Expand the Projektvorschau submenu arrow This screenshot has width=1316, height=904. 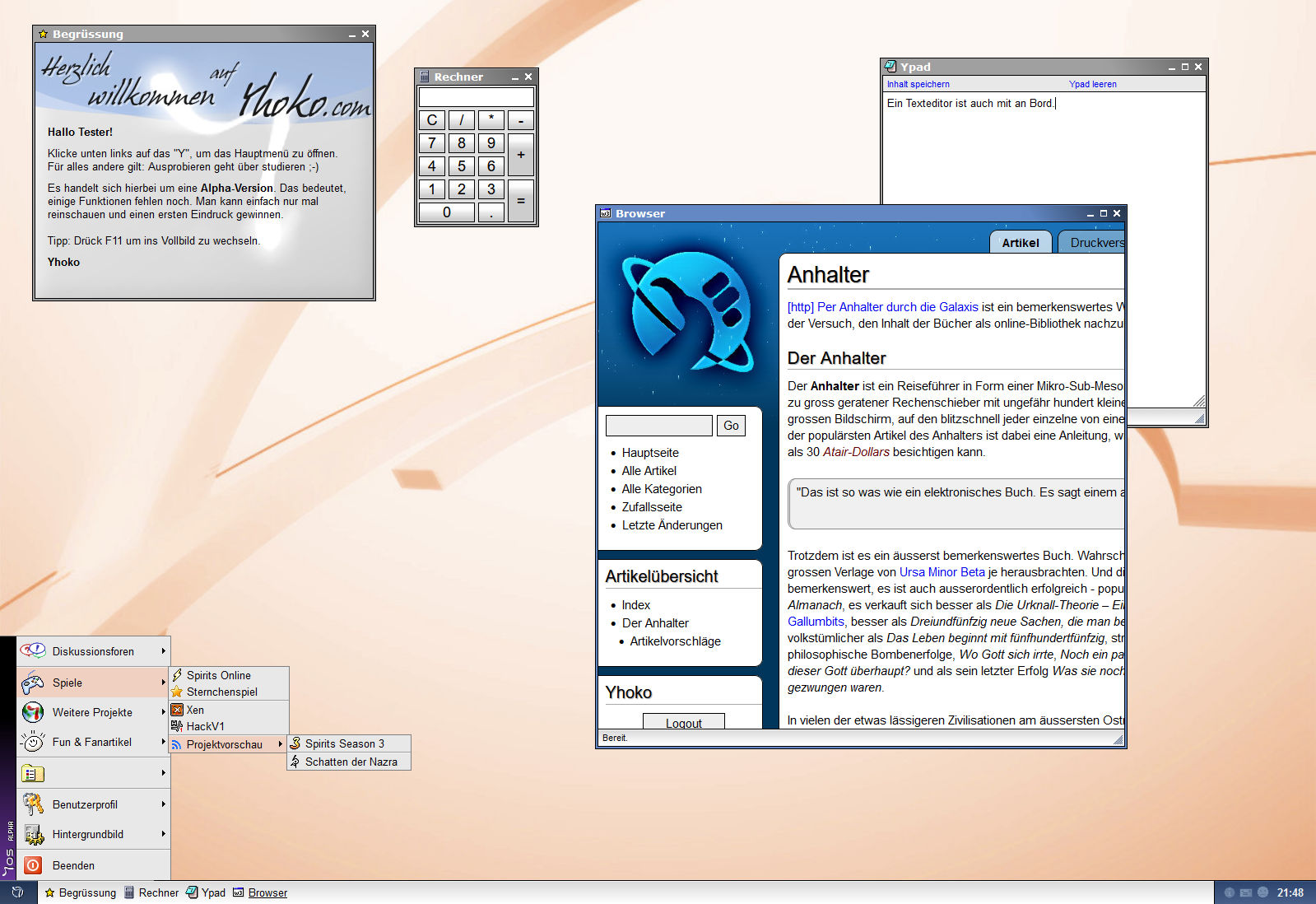(280, 744)
